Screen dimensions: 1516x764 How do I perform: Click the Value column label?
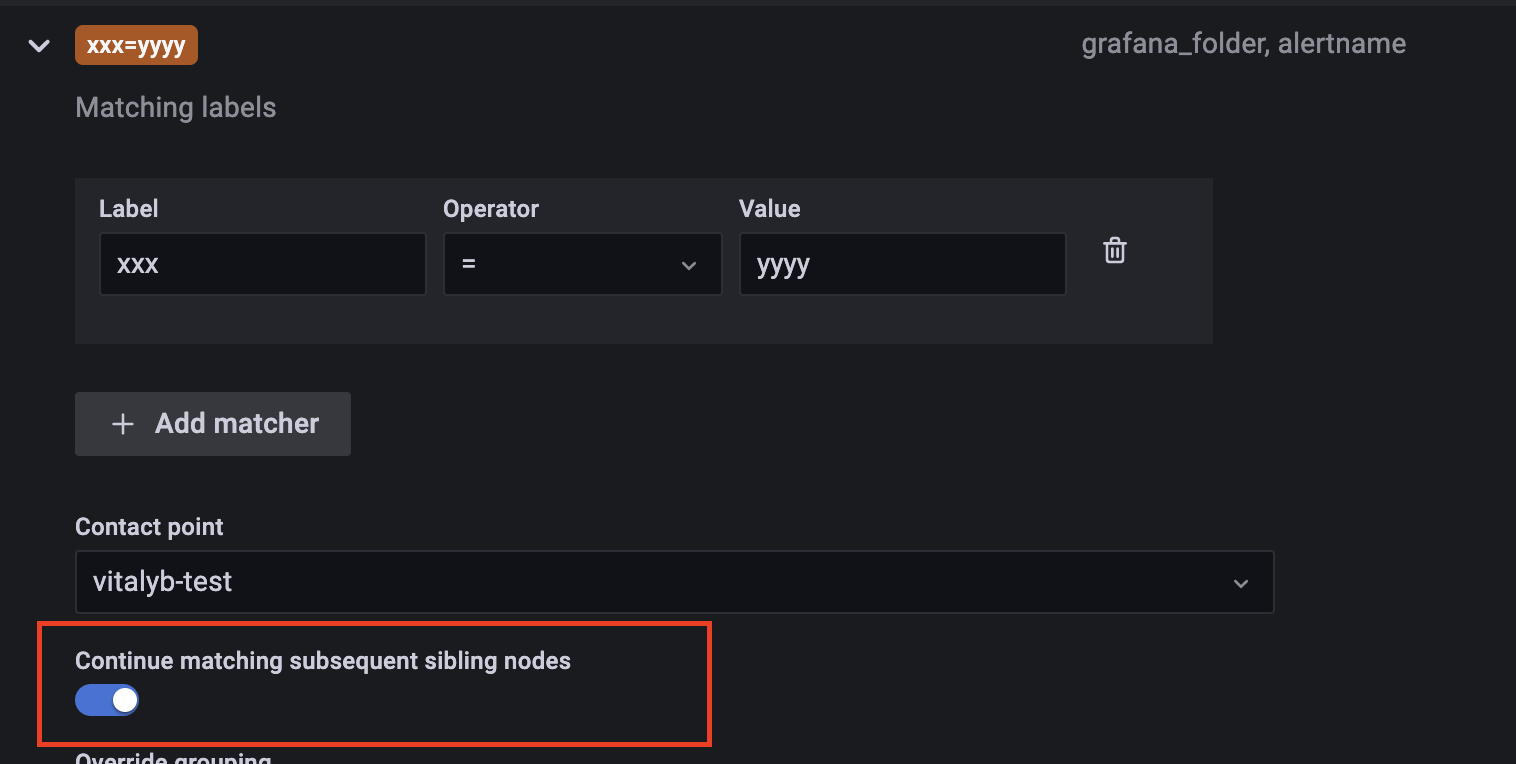(769, 208)
